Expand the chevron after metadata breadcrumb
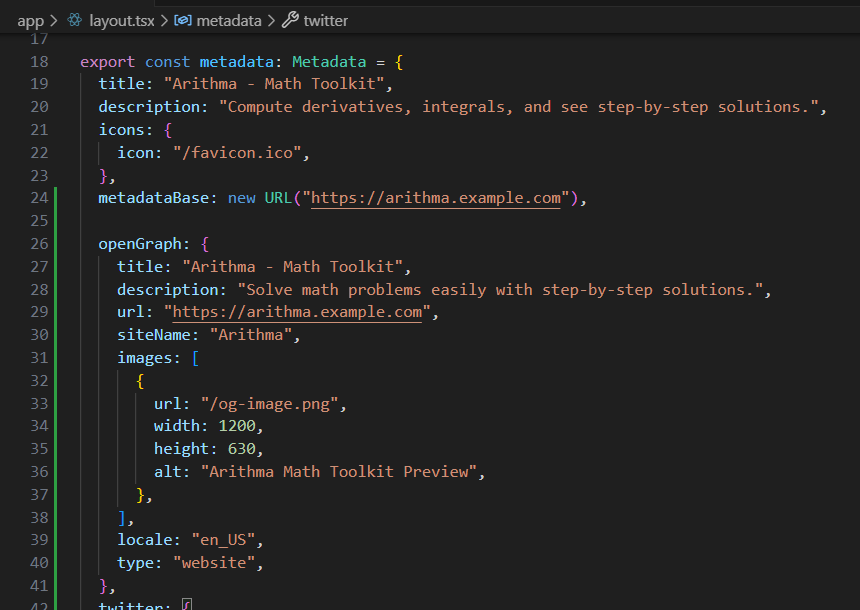The height and width of the screenshot is (610, 860). tap(271, 21)
